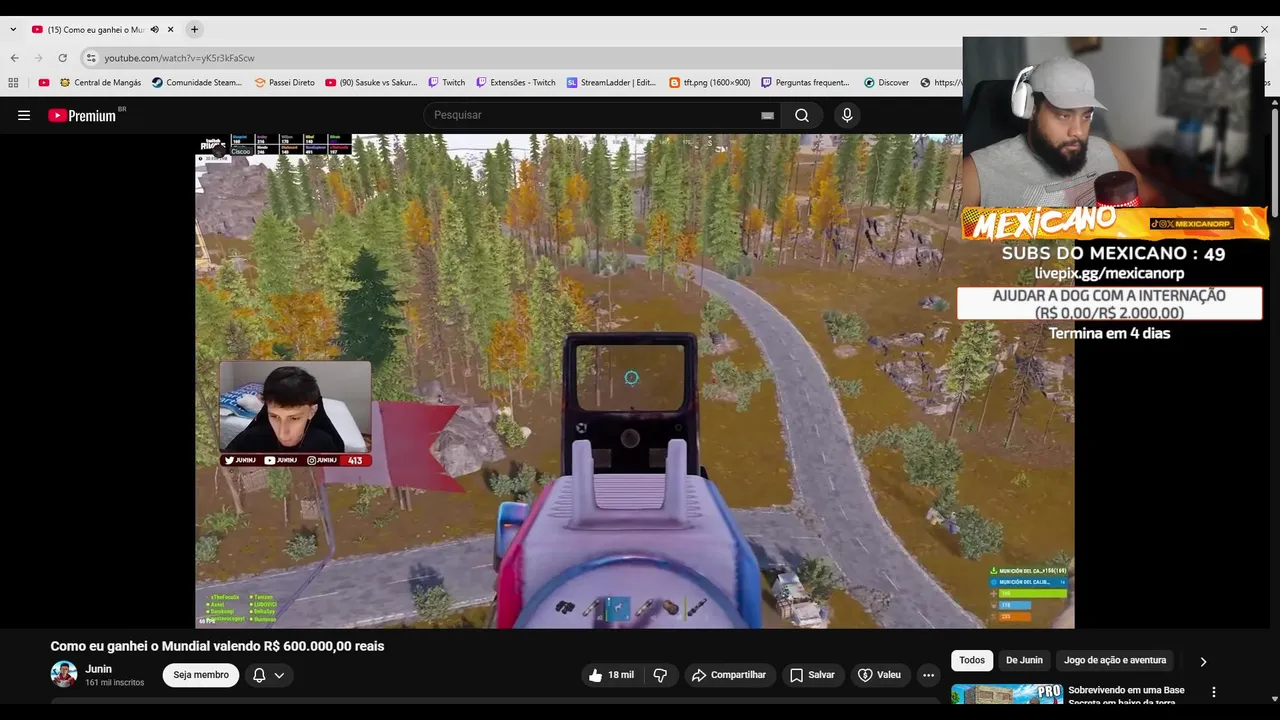Open StreamLadder Editor bookmark

[612, 82]
